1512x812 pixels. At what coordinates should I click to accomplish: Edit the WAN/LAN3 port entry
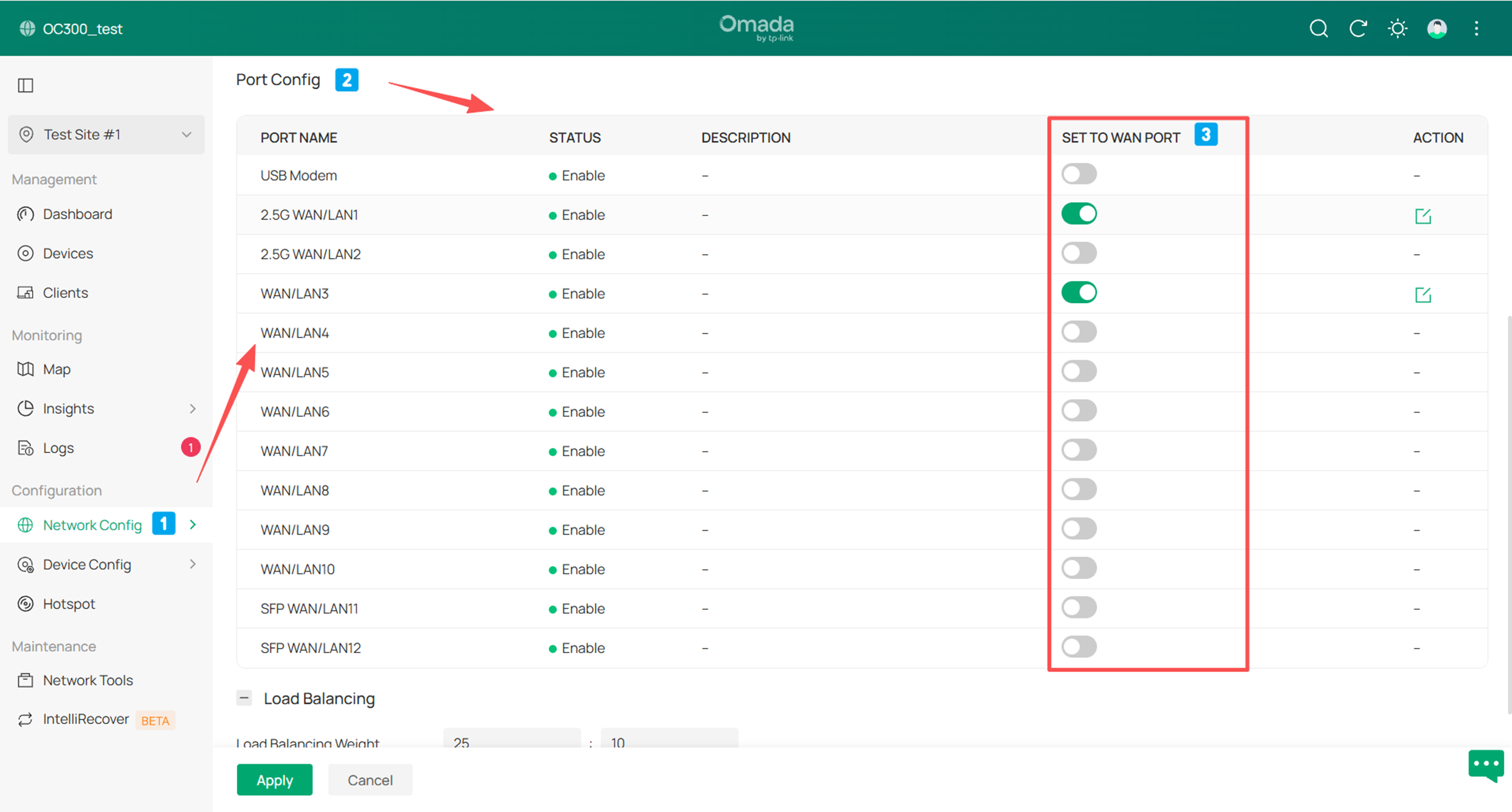[1423, 295]
